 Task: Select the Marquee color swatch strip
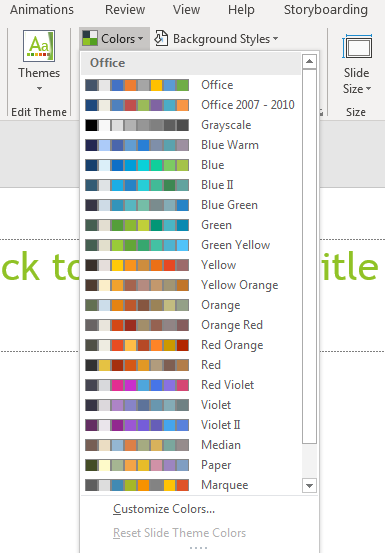click(x=137, y=485)
